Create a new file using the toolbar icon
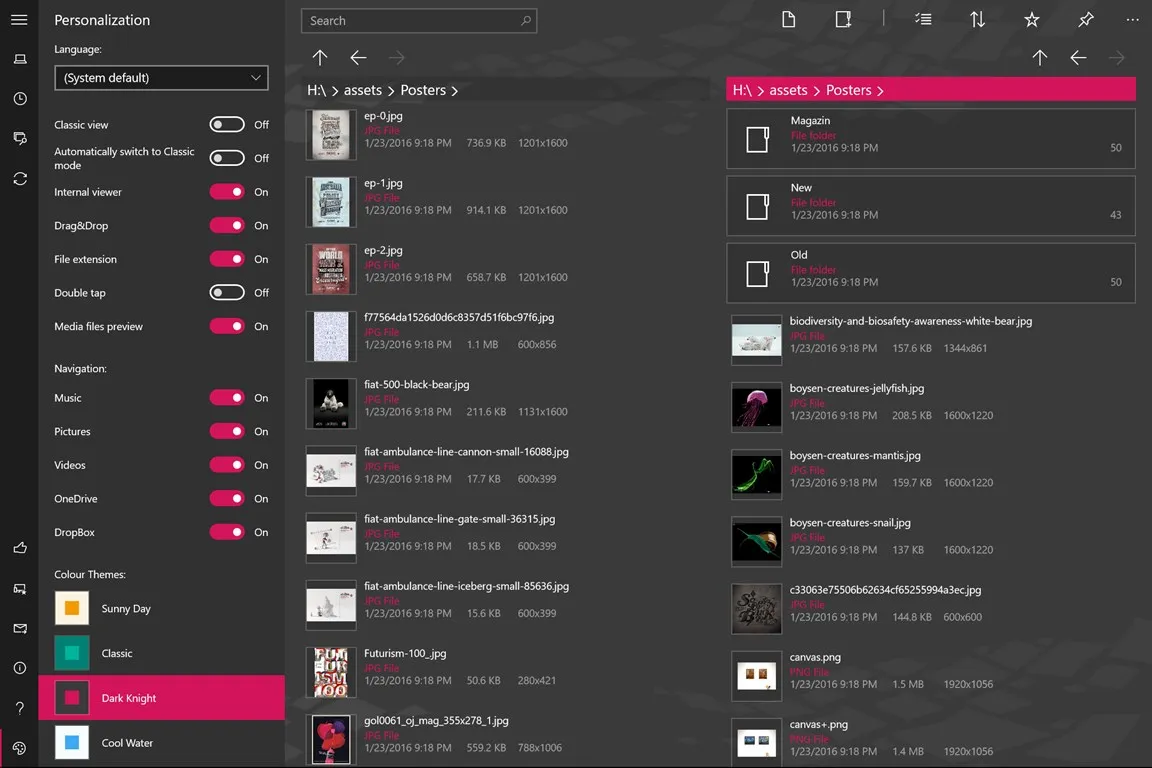 [x=789, y=19]
